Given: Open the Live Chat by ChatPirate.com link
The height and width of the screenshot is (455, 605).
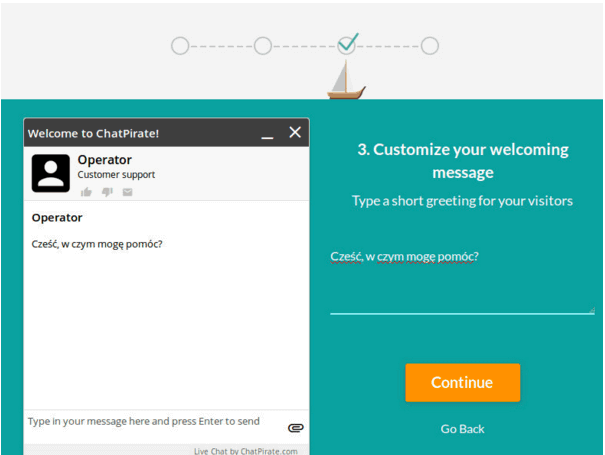Looking at the screenshot, I should click(245, 451).
